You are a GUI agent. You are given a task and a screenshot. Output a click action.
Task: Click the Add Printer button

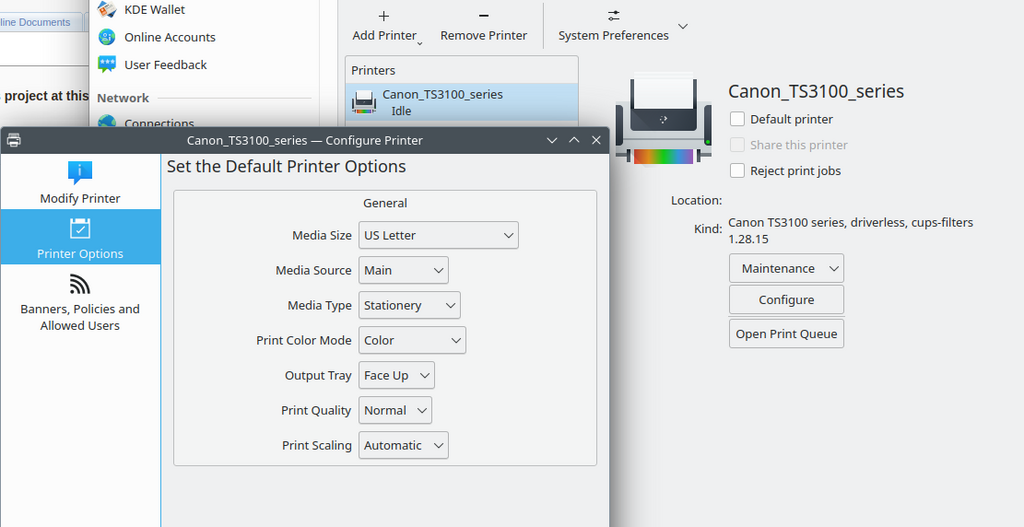click(x=384, y=25)
